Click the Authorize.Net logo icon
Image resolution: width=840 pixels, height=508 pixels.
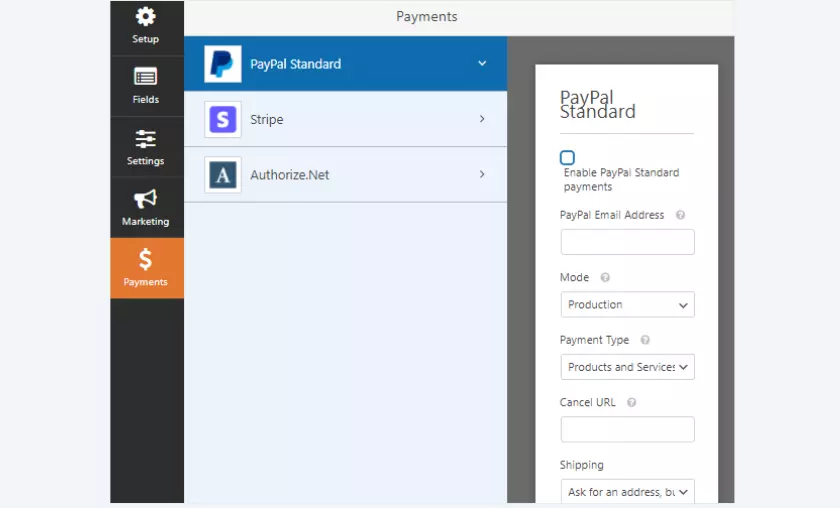coord(222,175)
